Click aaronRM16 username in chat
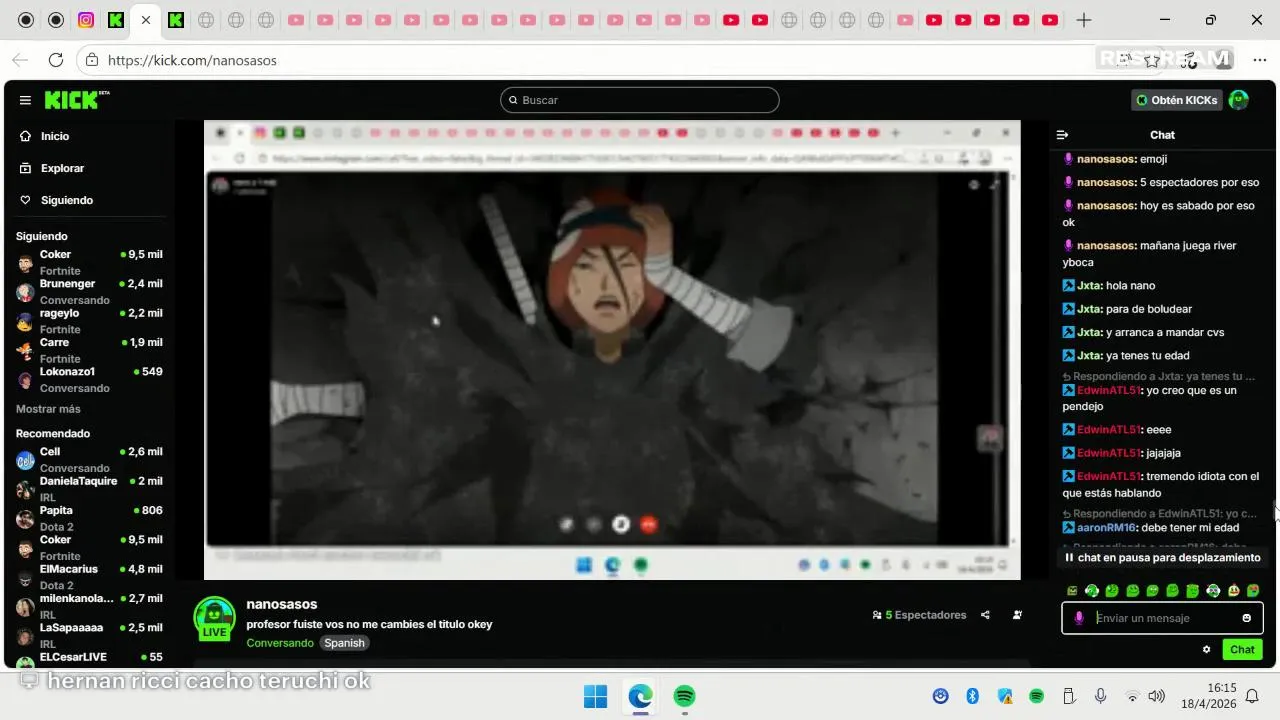Image resolution: width=1280 pixels, height=720 pixels. point(1106,528)
